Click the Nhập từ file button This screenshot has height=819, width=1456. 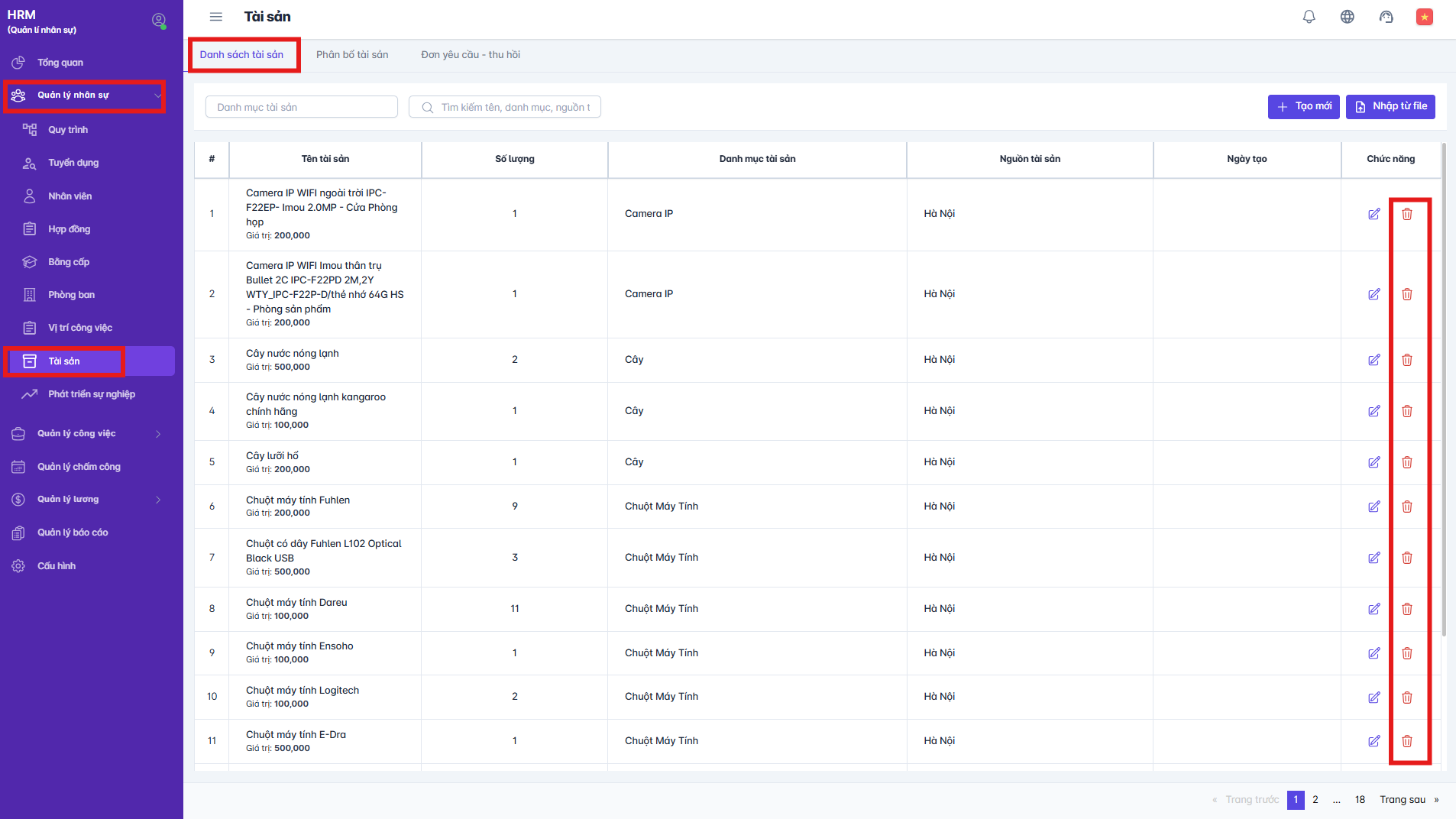point(1390,107)
